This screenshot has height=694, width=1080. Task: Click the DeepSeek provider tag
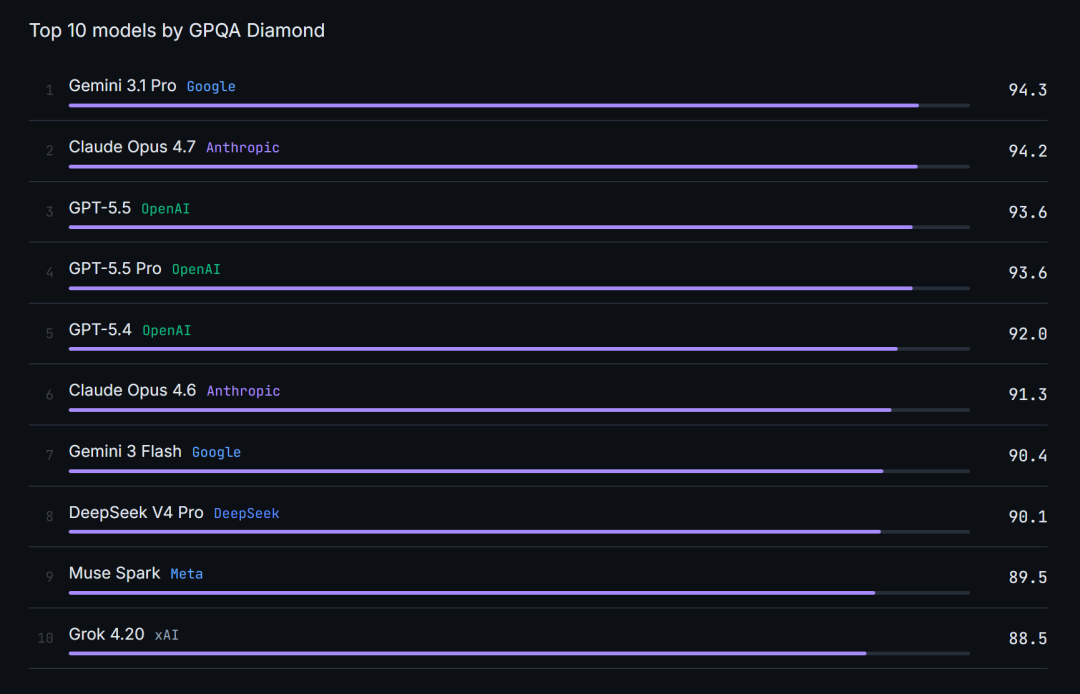[247, 514]
